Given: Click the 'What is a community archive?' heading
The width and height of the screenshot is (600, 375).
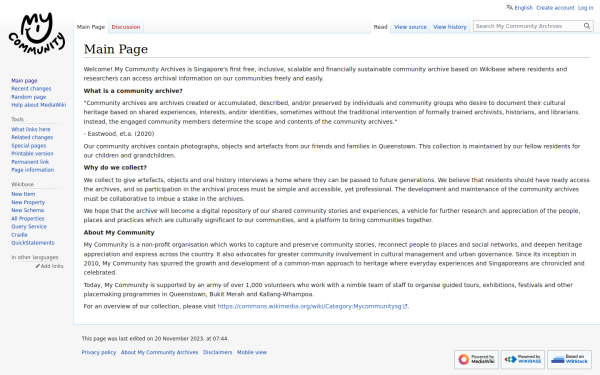Looking at the screenshot, I should 133,91.
